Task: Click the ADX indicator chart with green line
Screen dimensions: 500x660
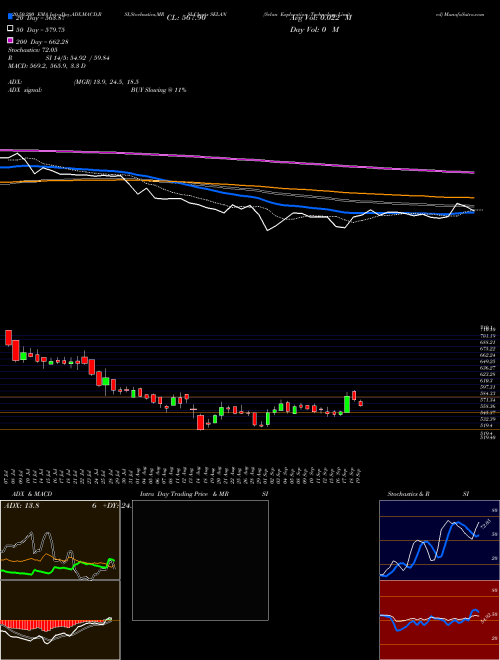Action: tap(60, 540)
